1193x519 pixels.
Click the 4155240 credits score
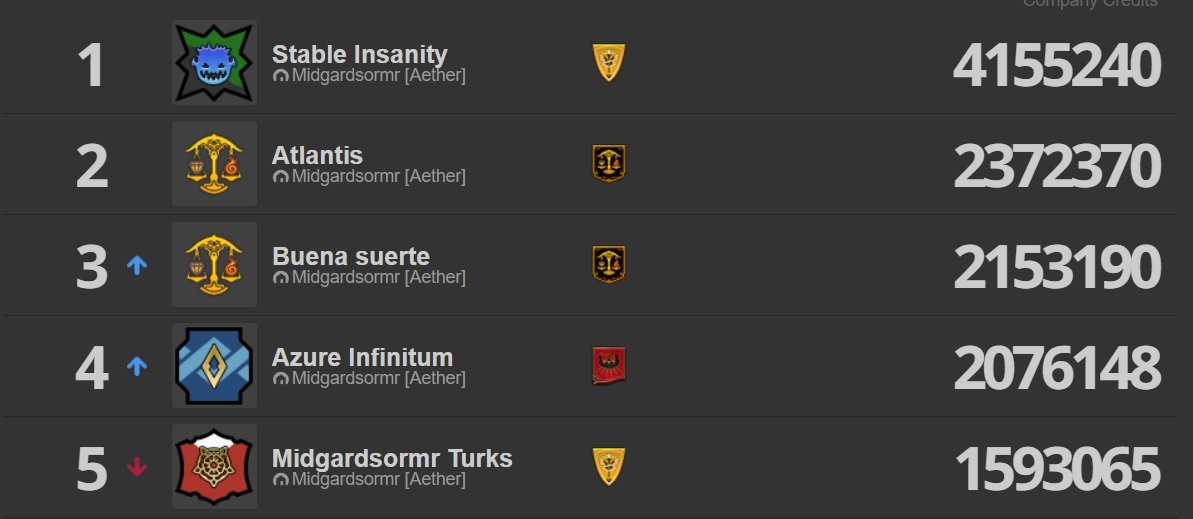pyautogui.click(x=1057, y=65)
